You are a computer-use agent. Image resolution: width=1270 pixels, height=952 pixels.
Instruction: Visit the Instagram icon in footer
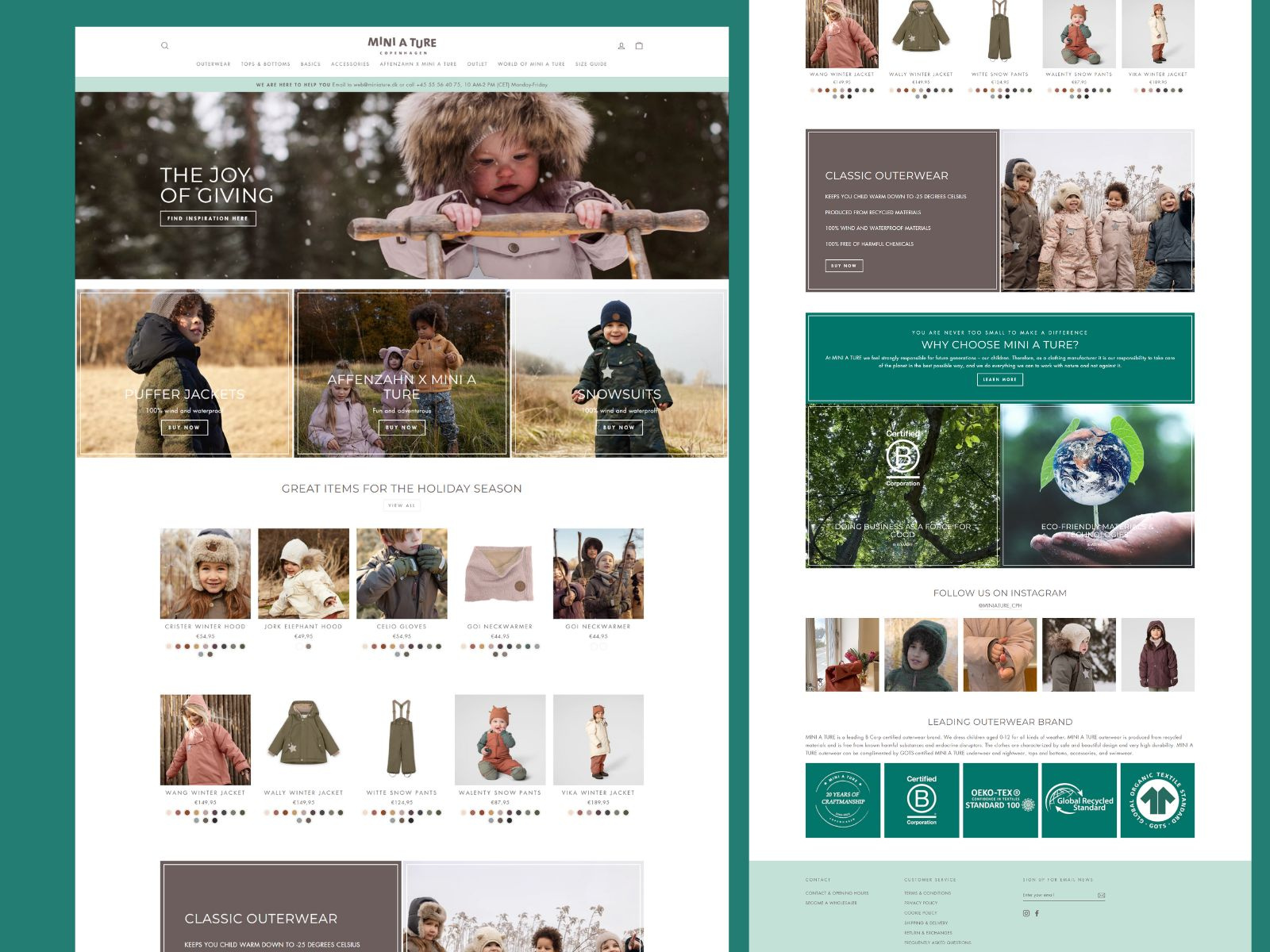point(1026,913)
